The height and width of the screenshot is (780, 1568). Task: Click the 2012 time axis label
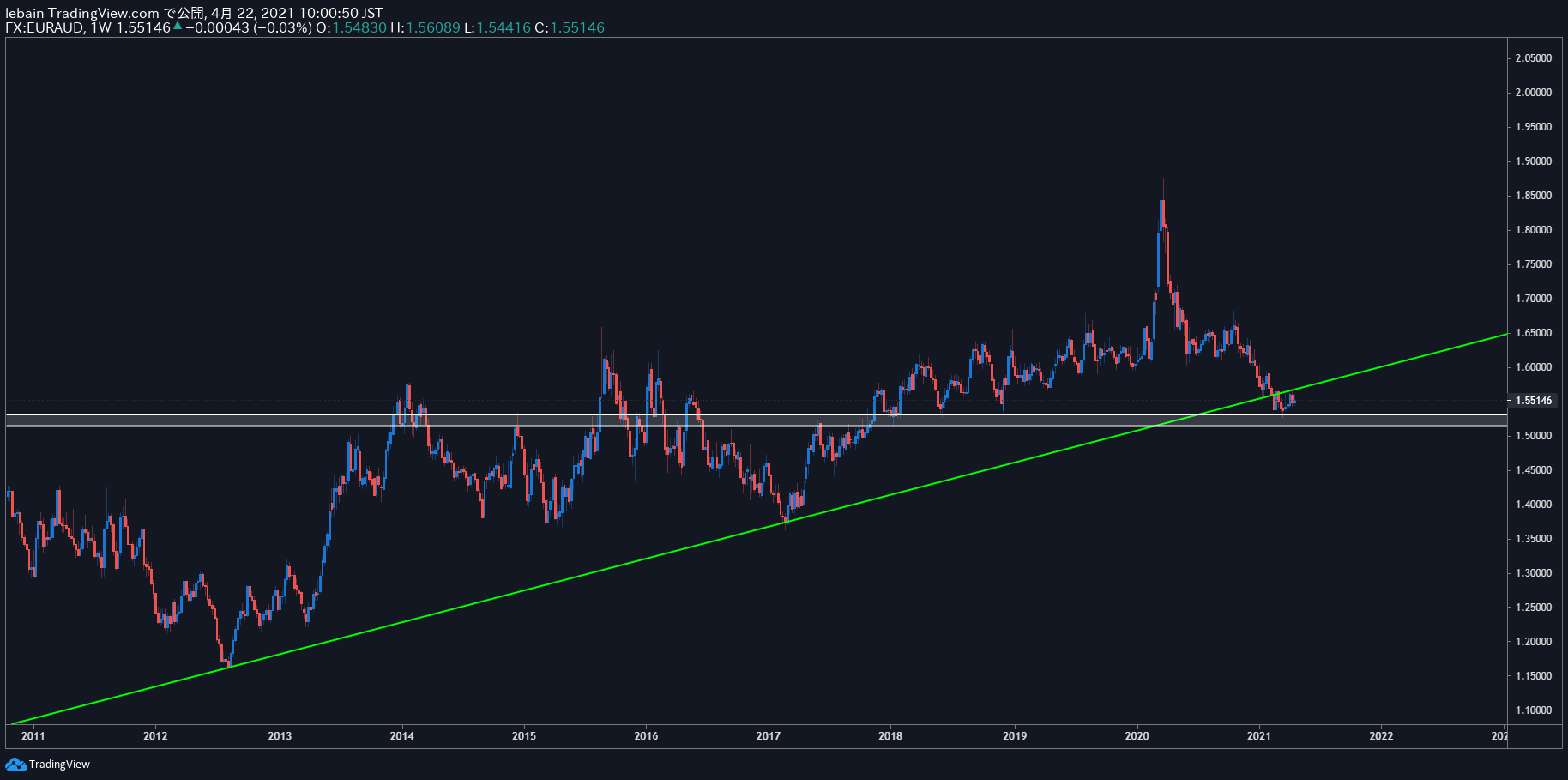(x=155, y=735)
